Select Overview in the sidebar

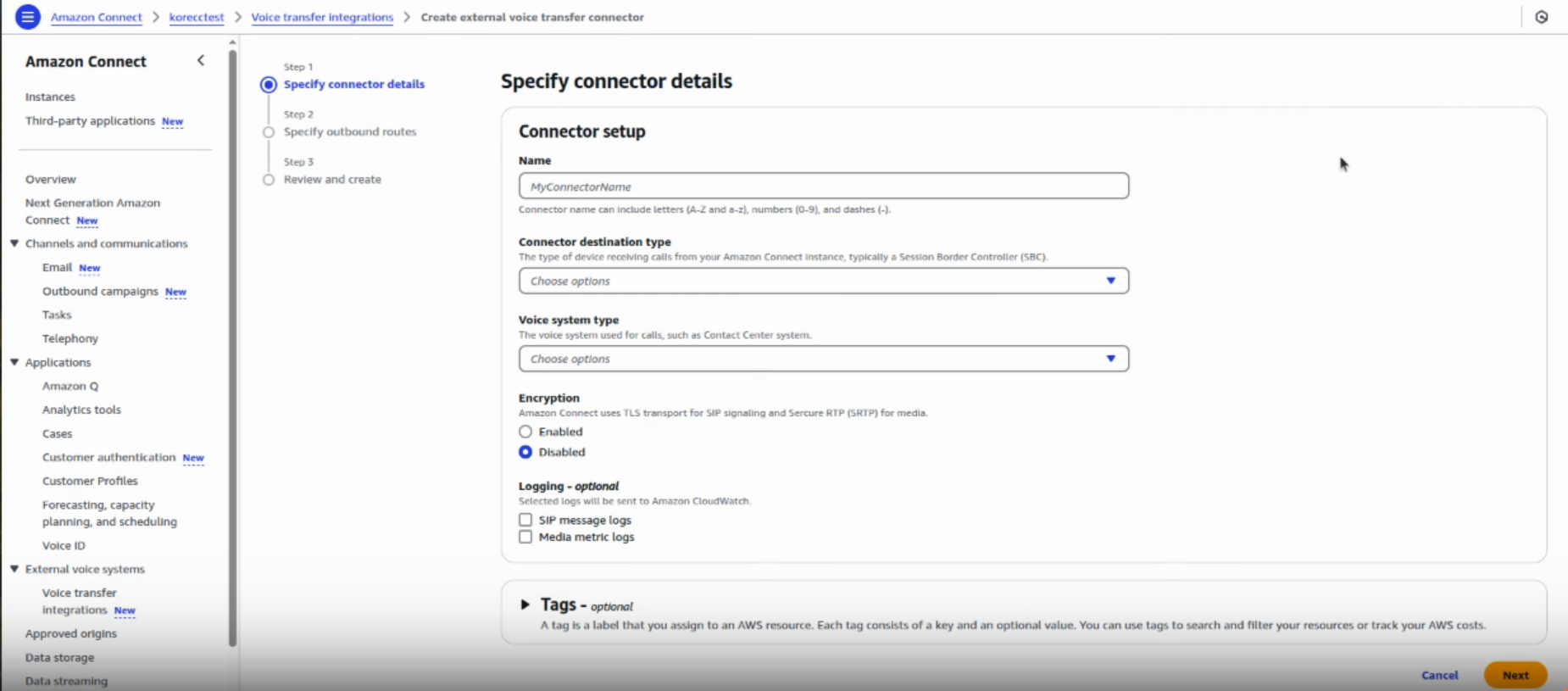51,179
